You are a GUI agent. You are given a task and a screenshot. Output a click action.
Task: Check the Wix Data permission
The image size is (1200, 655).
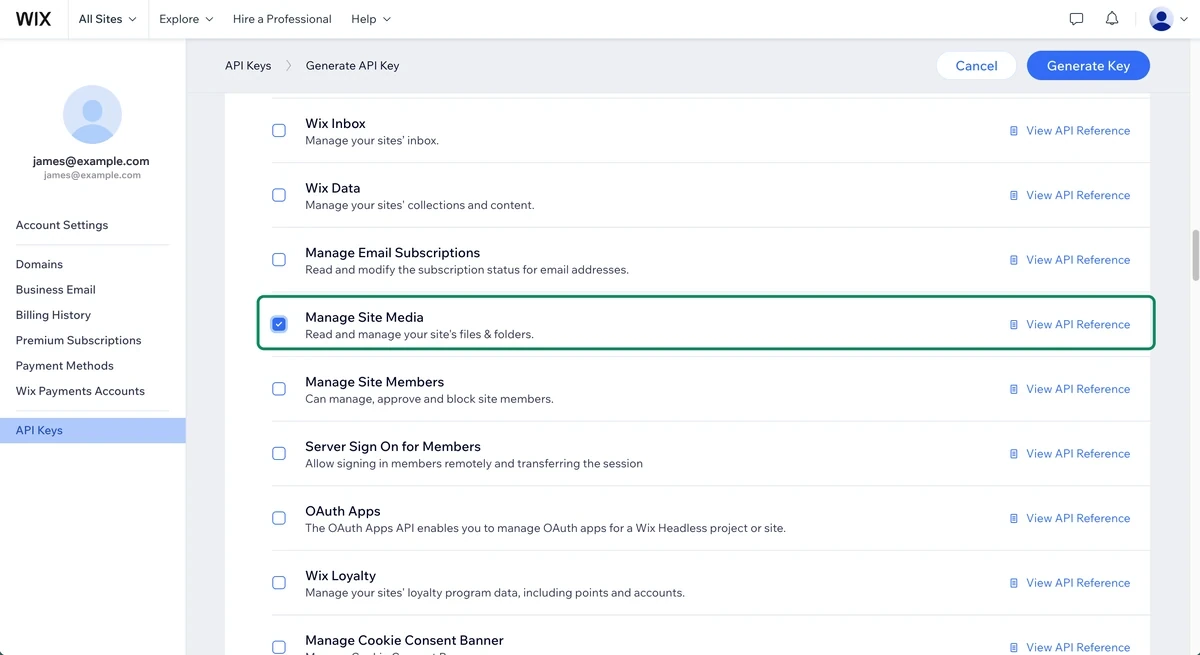click(x=279, y=195)
